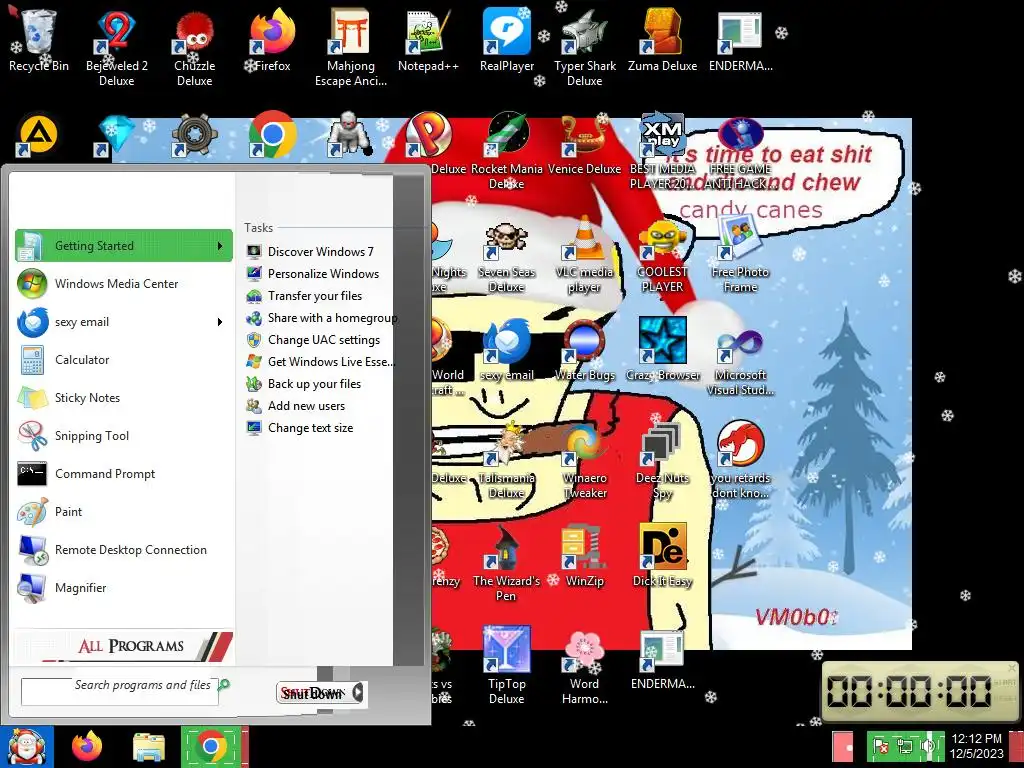Screen dimensions: 1024x768
Task: Click the Shut Down button
Action: pyautogui.click(x=313, y=693)
